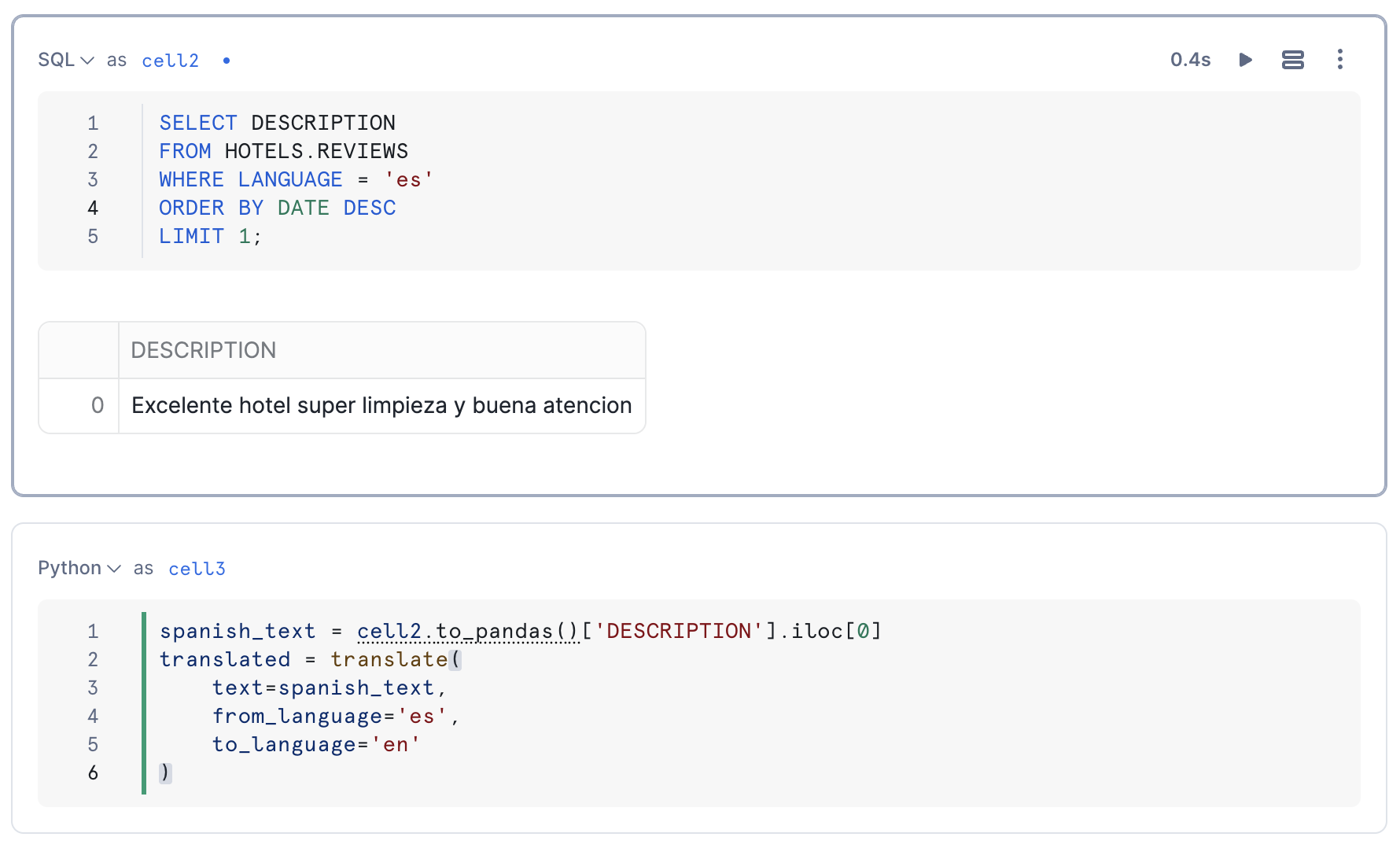
Task: Click the Excelente hotel review result cell
Action: click(x=381, y=405)
